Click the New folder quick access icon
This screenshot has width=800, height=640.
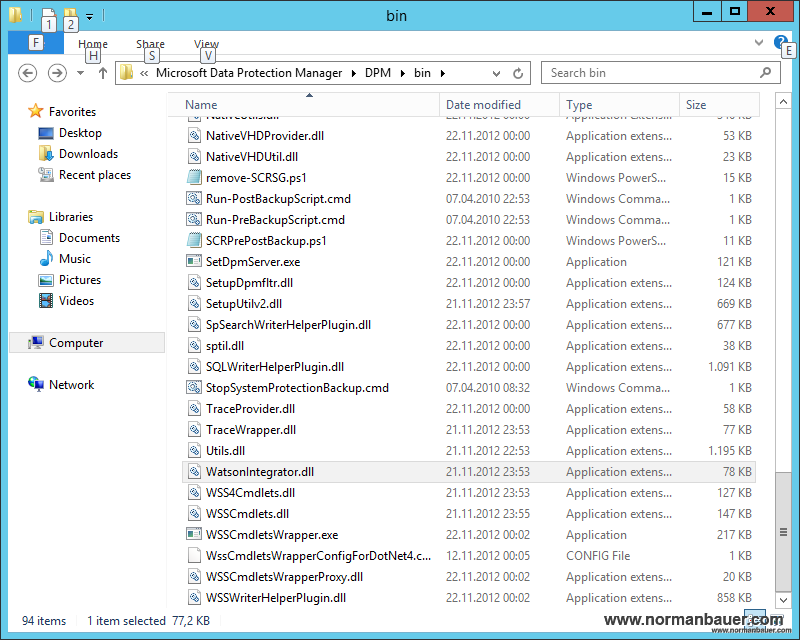pyautogui.click(x=70, y=15)
